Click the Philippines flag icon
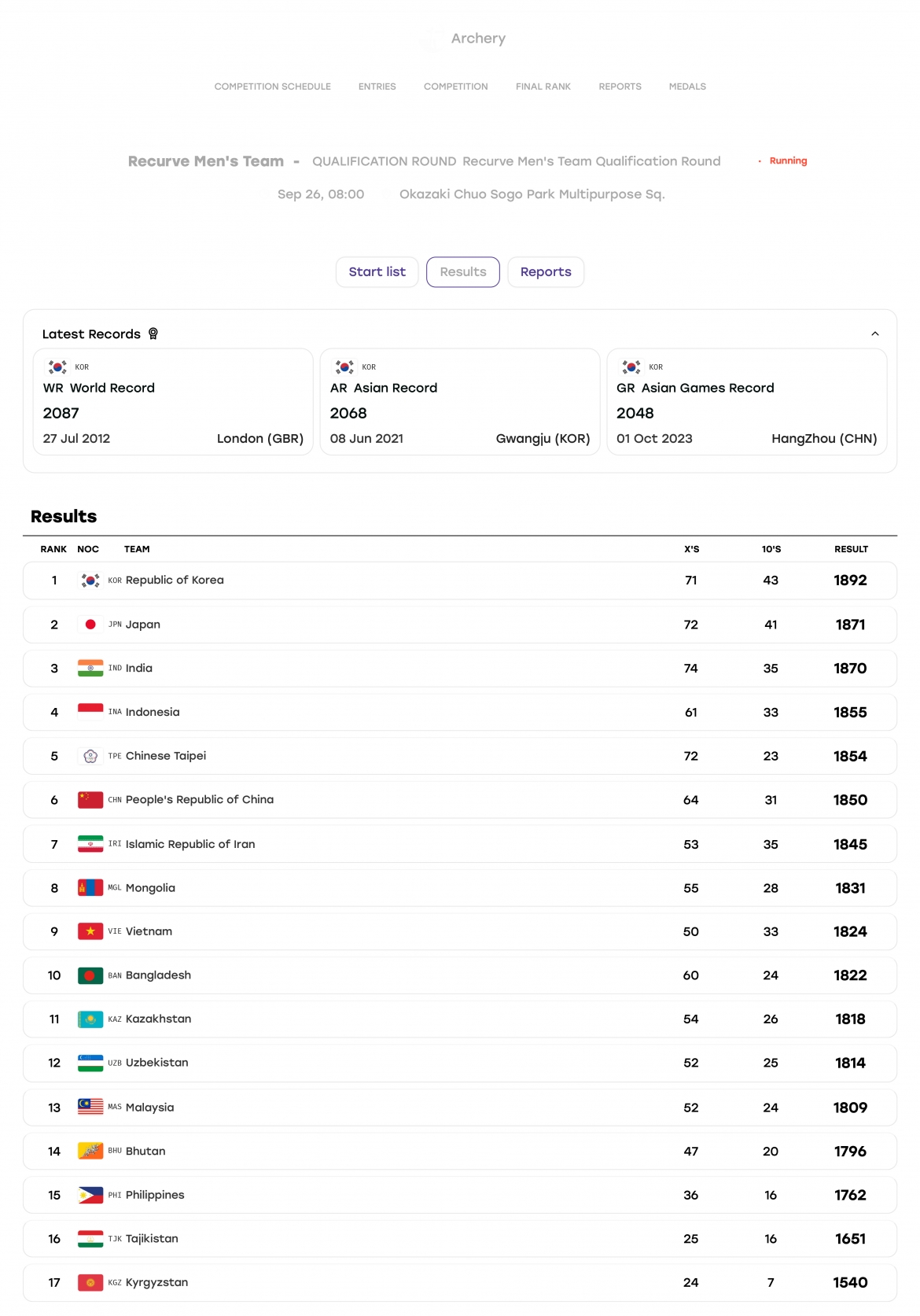The width and height of the screenshot is (920, 1316). tap(90, 1195)
